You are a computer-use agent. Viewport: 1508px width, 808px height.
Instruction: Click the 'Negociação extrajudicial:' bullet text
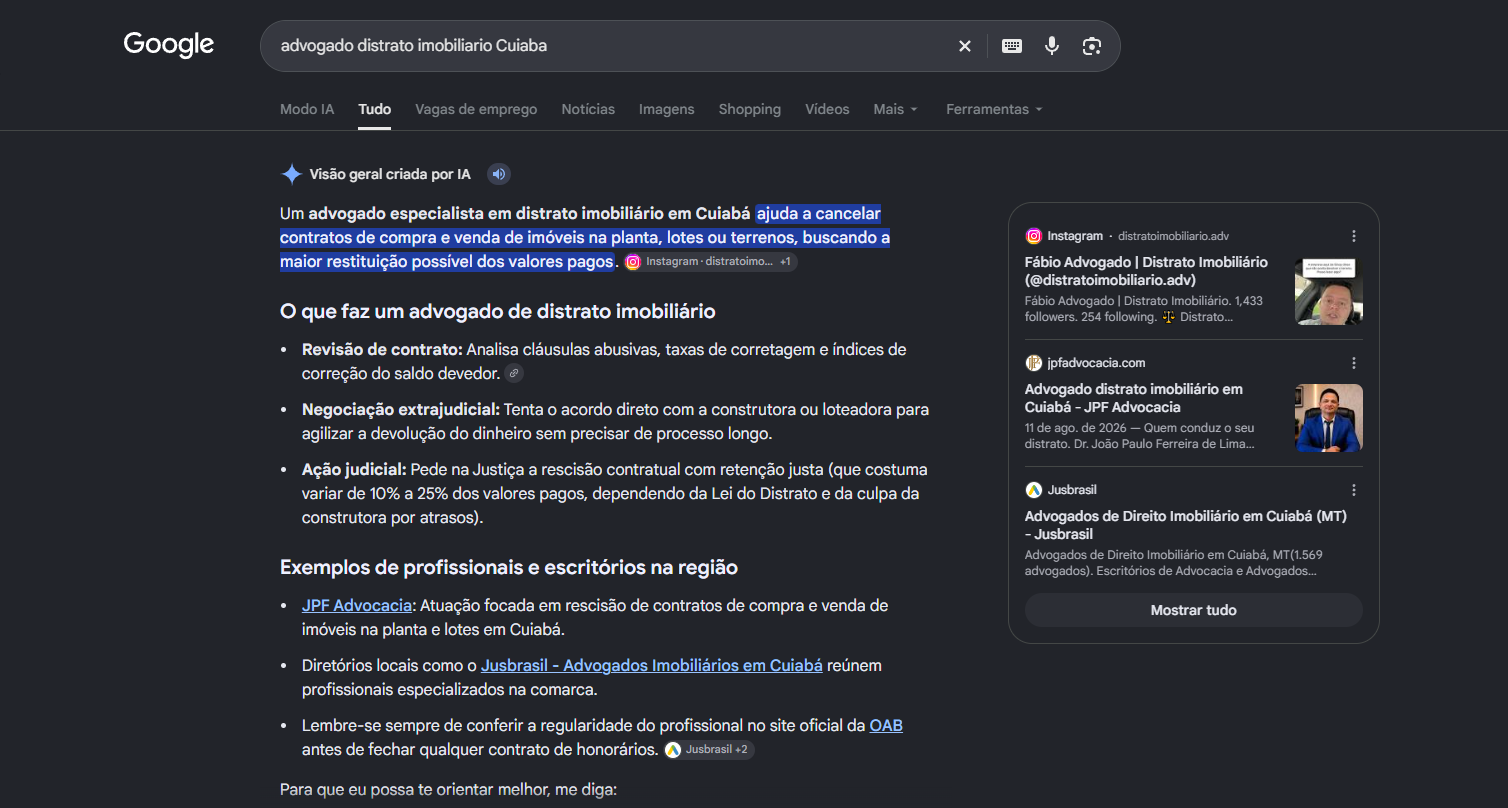tap(401, 409)
